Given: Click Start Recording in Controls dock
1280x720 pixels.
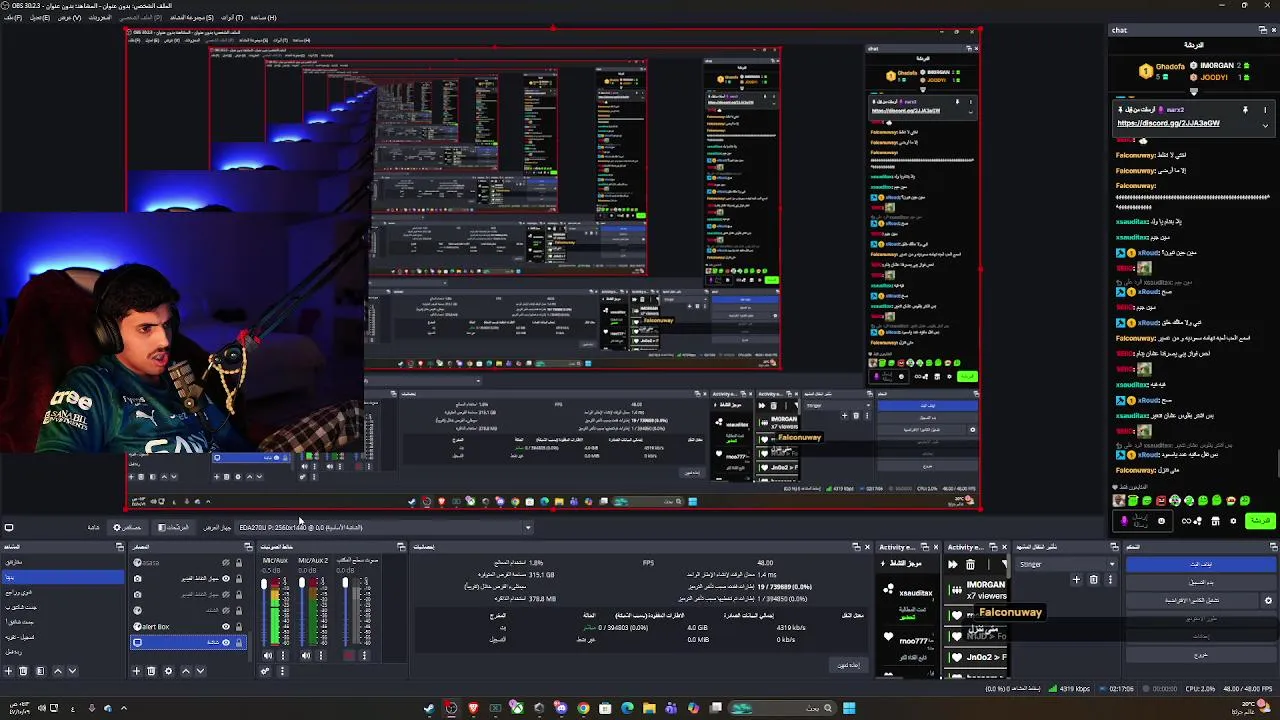Looking at the screenshot, I should [1201, 583].
